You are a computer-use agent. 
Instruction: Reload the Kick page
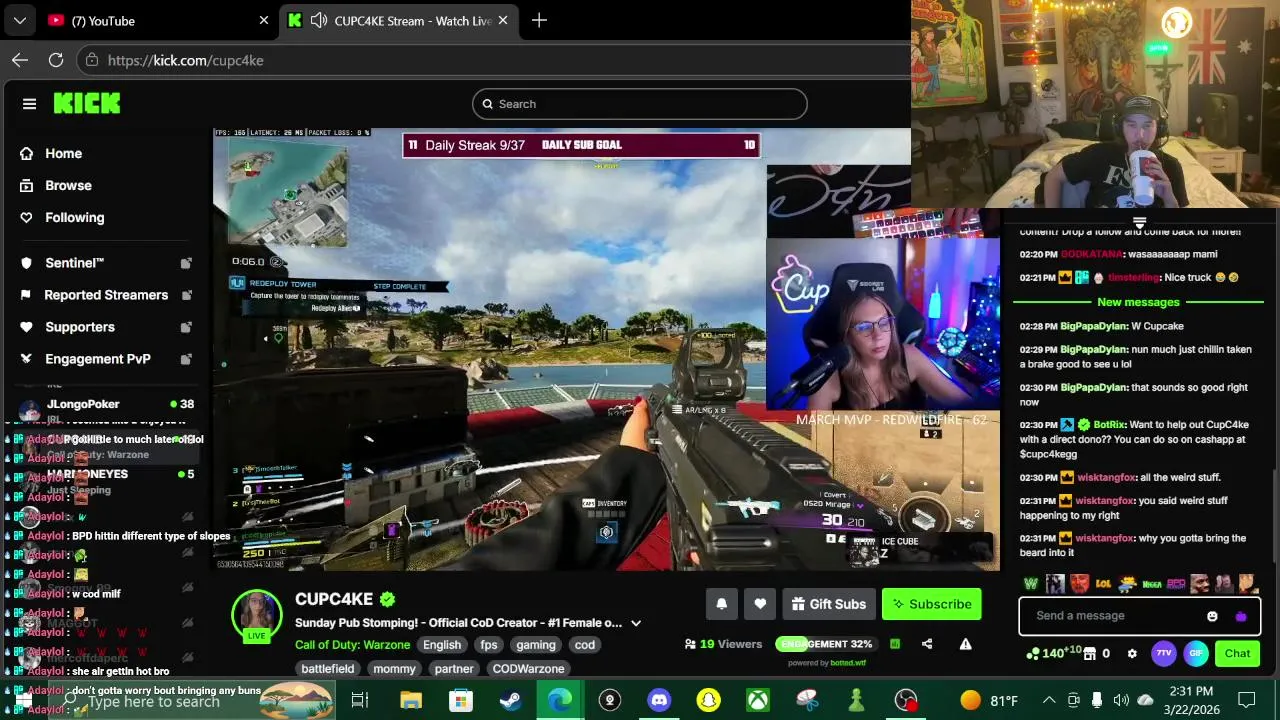[x=56, y=60]
